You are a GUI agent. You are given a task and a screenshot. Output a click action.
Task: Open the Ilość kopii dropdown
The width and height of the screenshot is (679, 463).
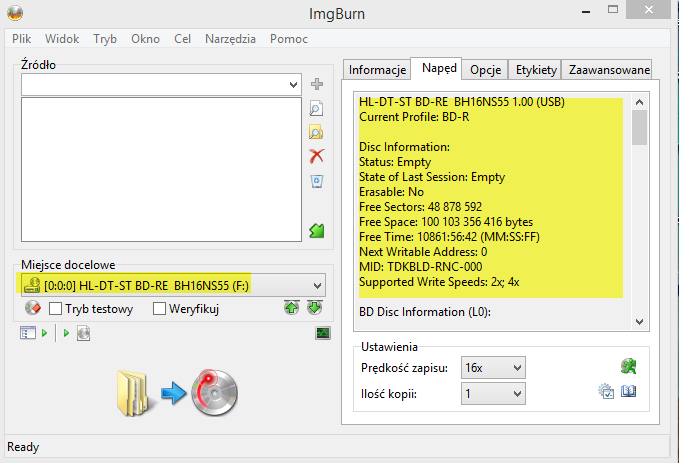(x=493, y=393)
